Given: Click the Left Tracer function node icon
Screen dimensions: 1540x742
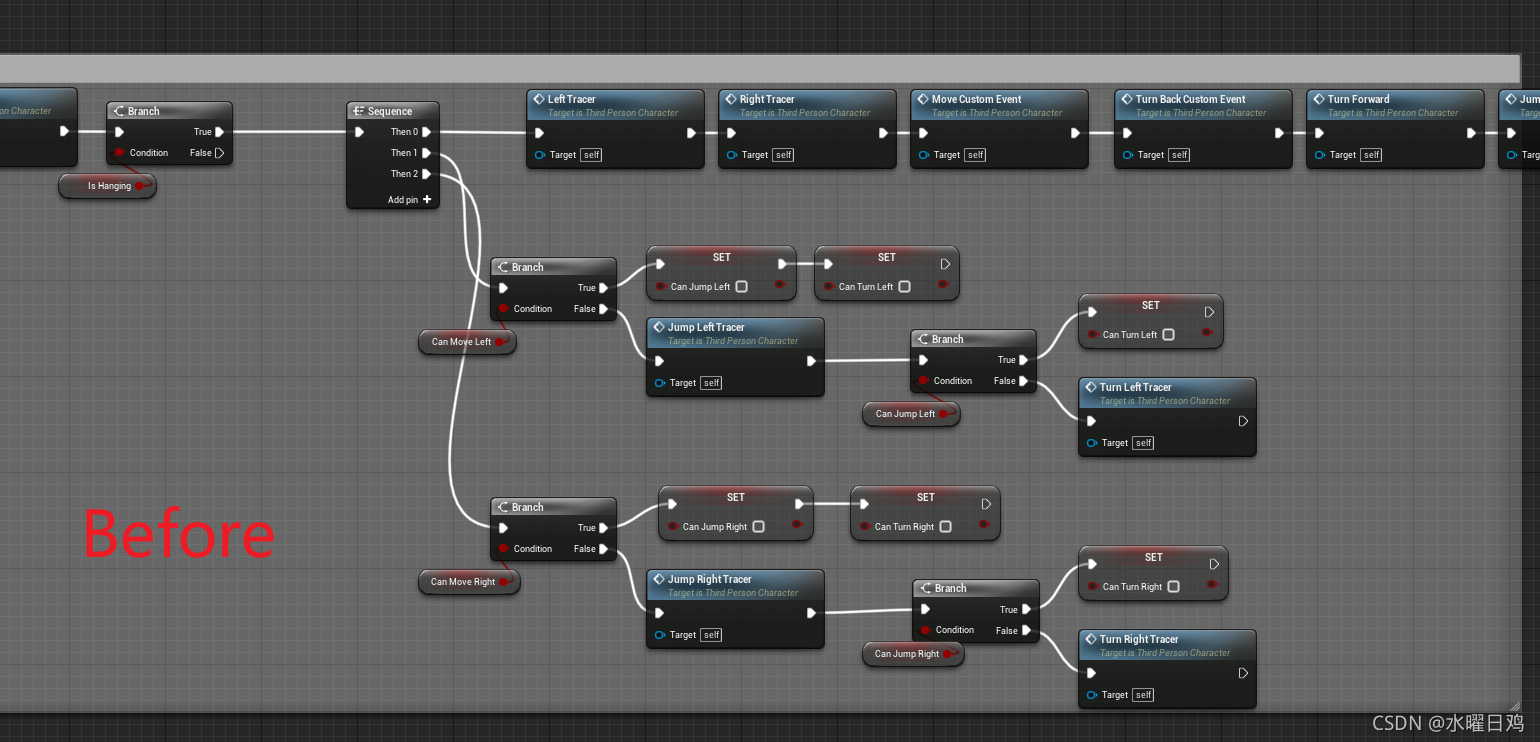Looking at the screenshot, I should [x=538, y=99].
